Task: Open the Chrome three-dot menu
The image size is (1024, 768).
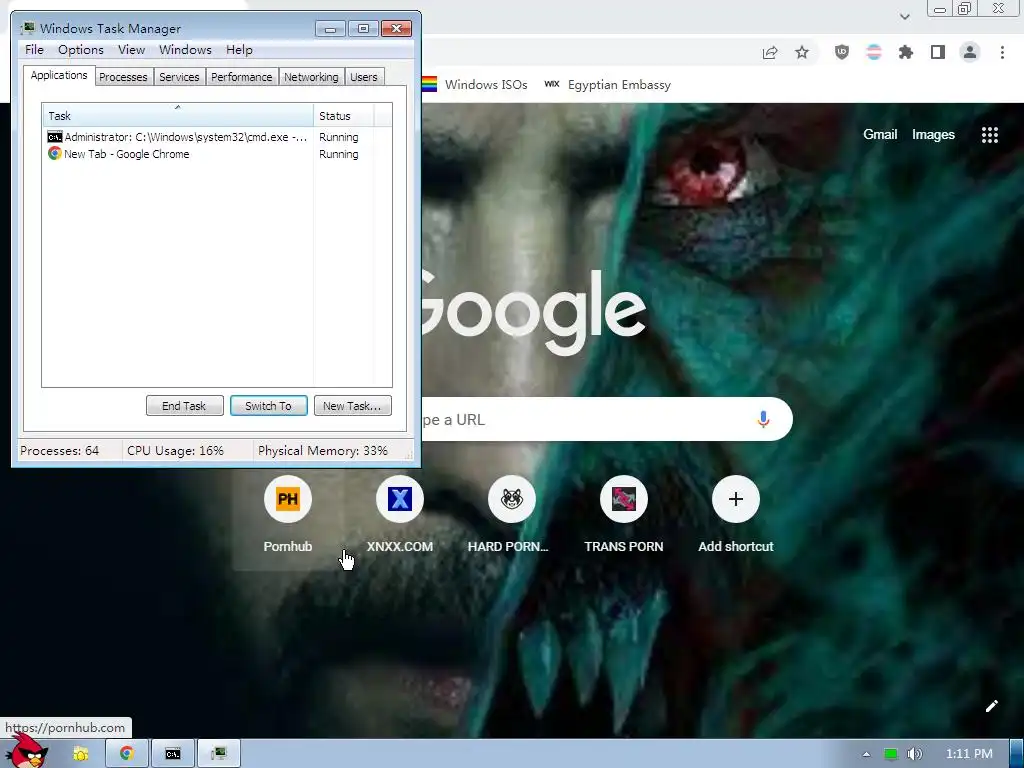Action: click(x=1002, y=52)
